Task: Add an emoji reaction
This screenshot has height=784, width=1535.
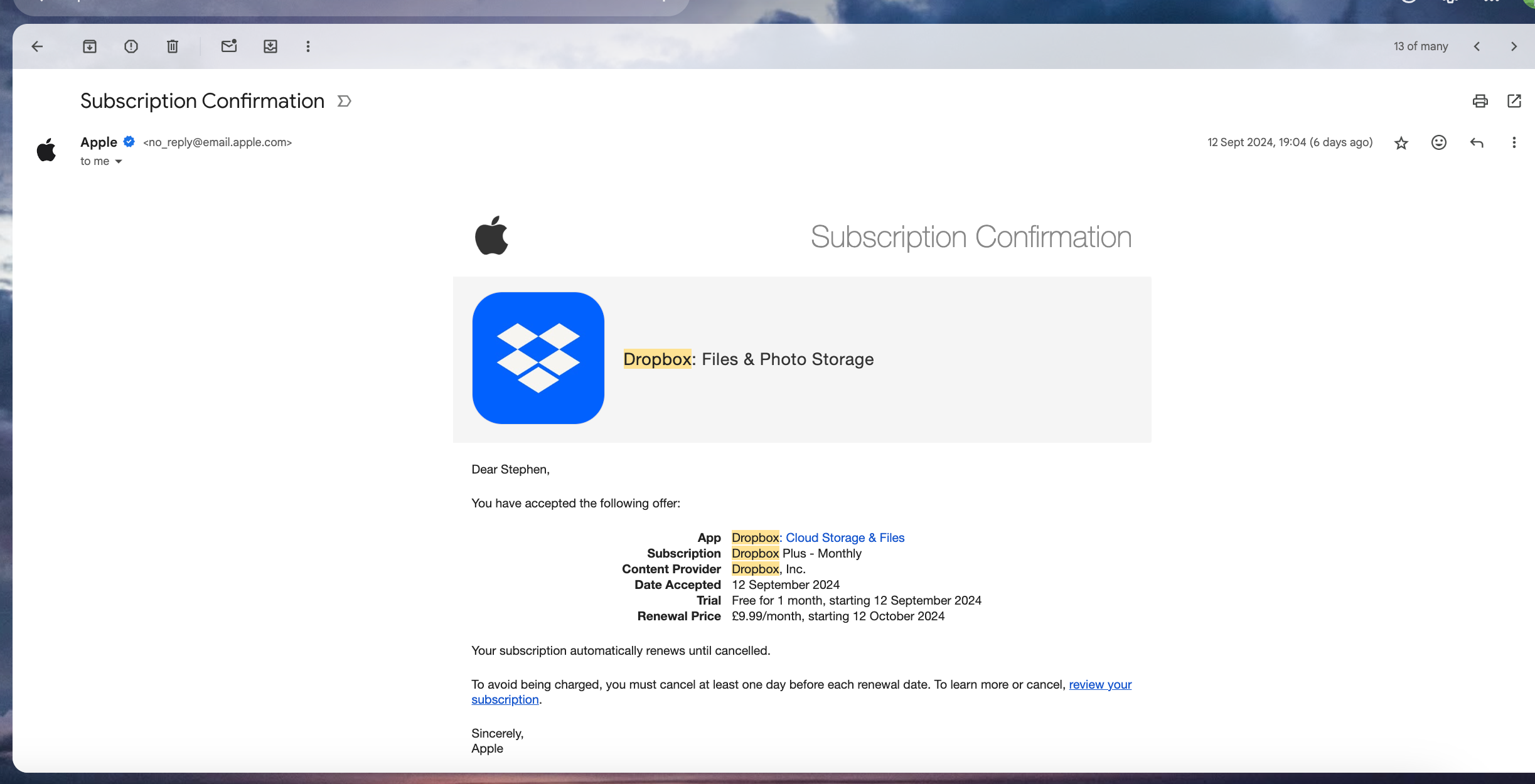Action: [1438, 142]
